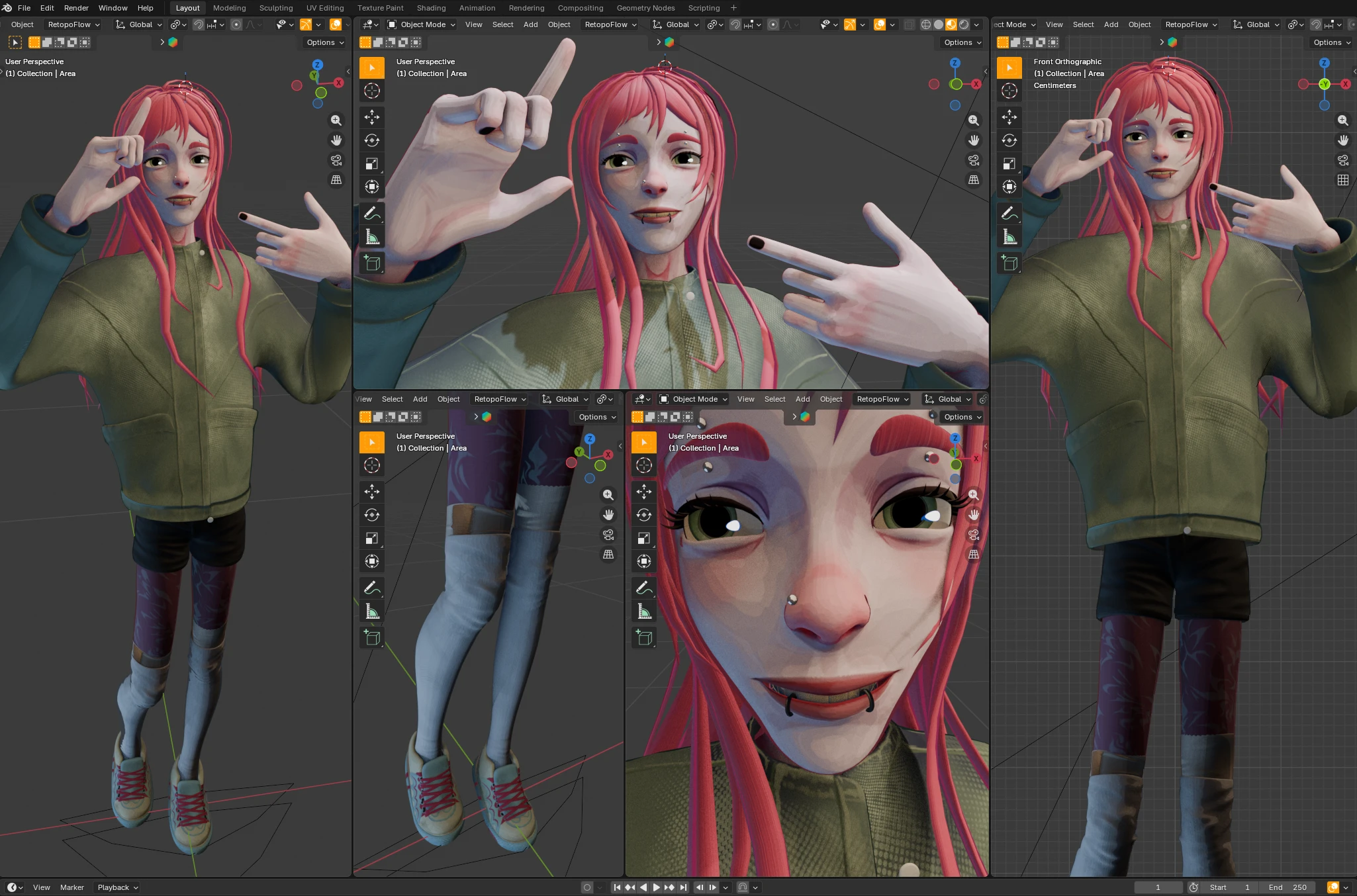Open the RetopoFlow menu in the viewport header
Screen dimensions: 1357x896
(608, 24)
